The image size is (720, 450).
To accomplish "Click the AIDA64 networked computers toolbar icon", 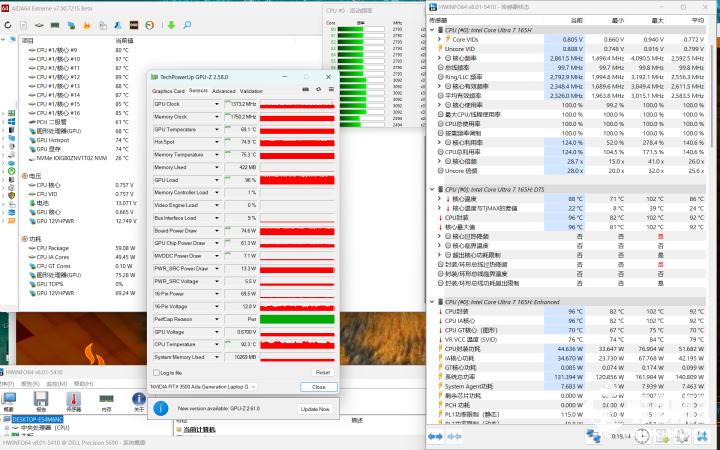I will click(x=71, y=25).
